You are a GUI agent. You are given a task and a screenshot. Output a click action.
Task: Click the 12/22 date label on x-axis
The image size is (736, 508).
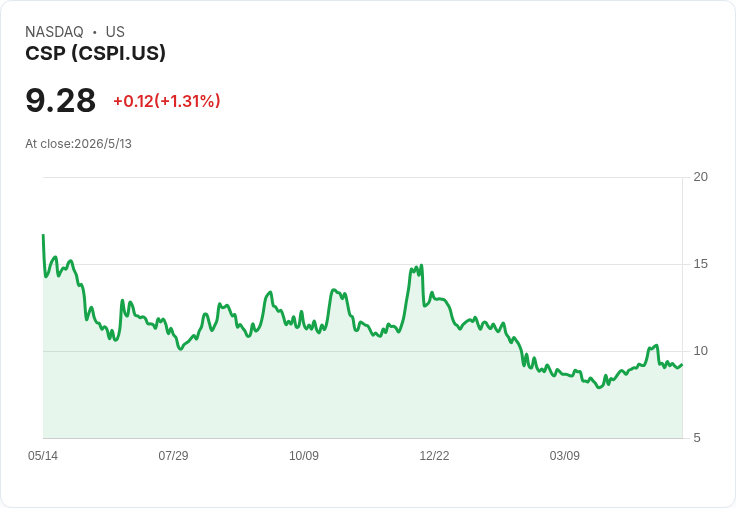[434, 455]
